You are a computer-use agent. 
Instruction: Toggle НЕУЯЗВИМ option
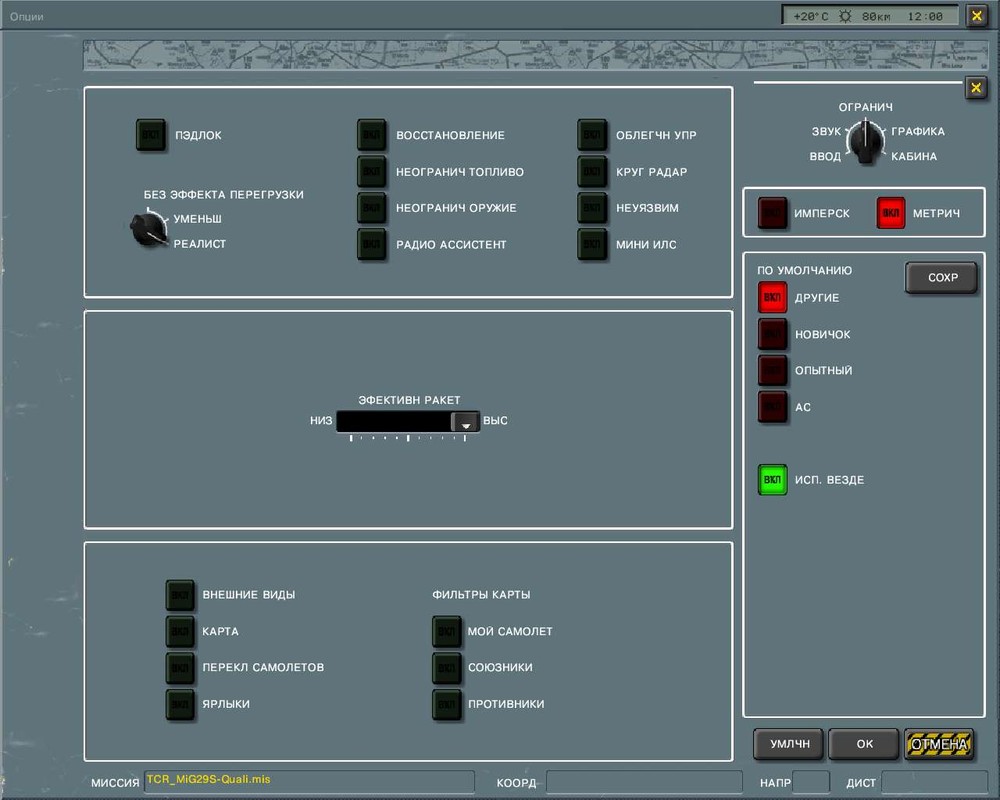click(x=592, y=208)
